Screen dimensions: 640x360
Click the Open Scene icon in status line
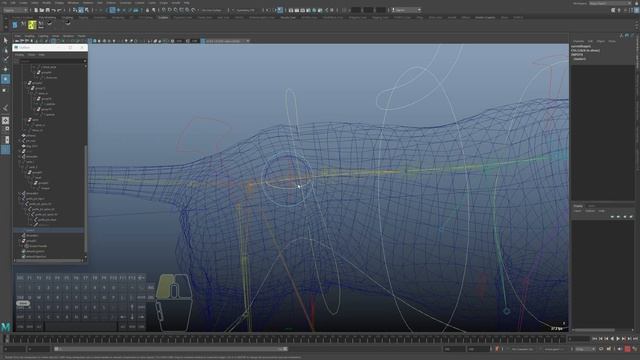click(x=42, y=10)
